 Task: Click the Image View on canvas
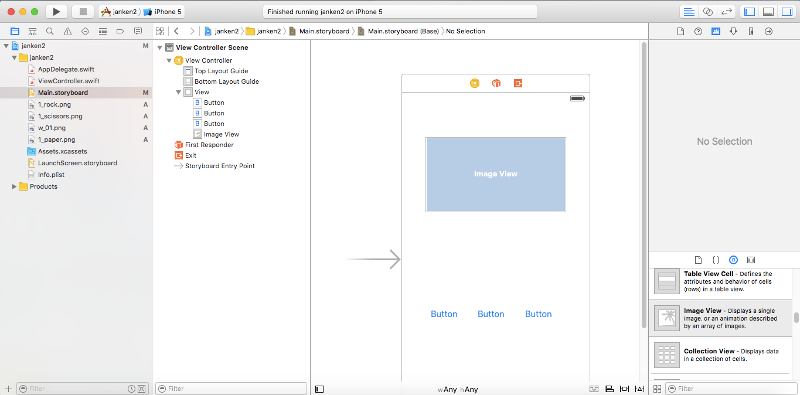[x=495, y=174]
